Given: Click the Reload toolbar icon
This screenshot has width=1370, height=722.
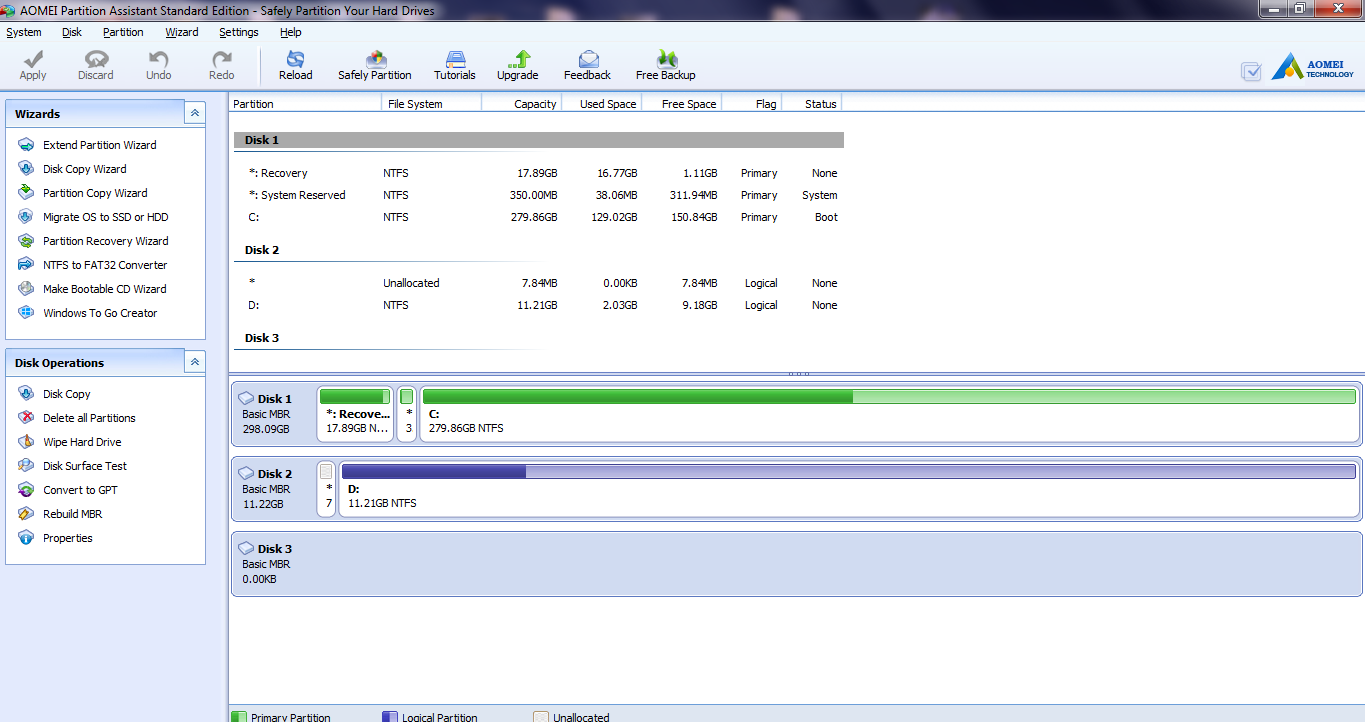Looking at the screenshot, I should (295, 59).
